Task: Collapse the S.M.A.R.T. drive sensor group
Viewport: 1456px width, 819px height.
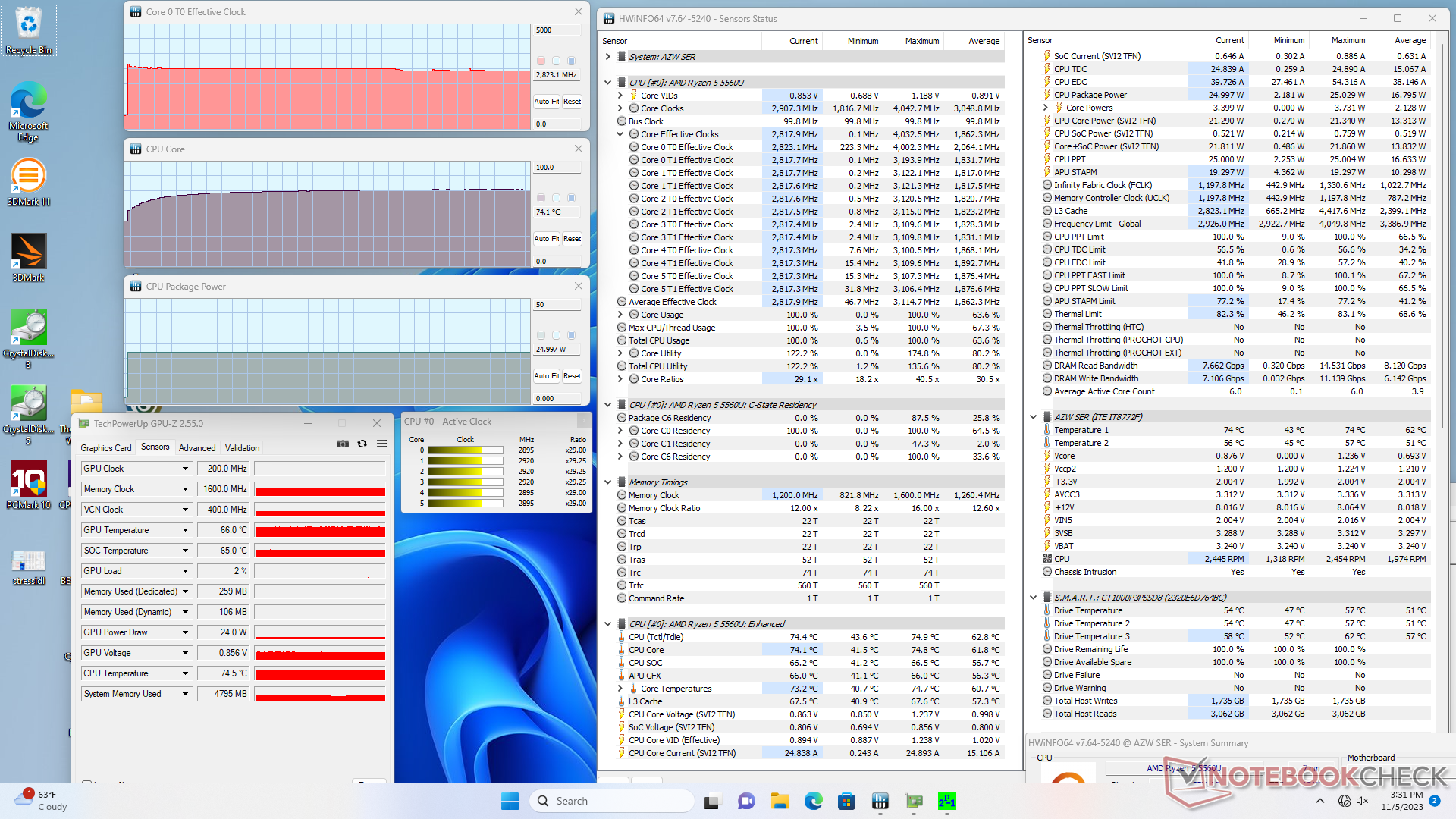Action: click(1034, 598)
